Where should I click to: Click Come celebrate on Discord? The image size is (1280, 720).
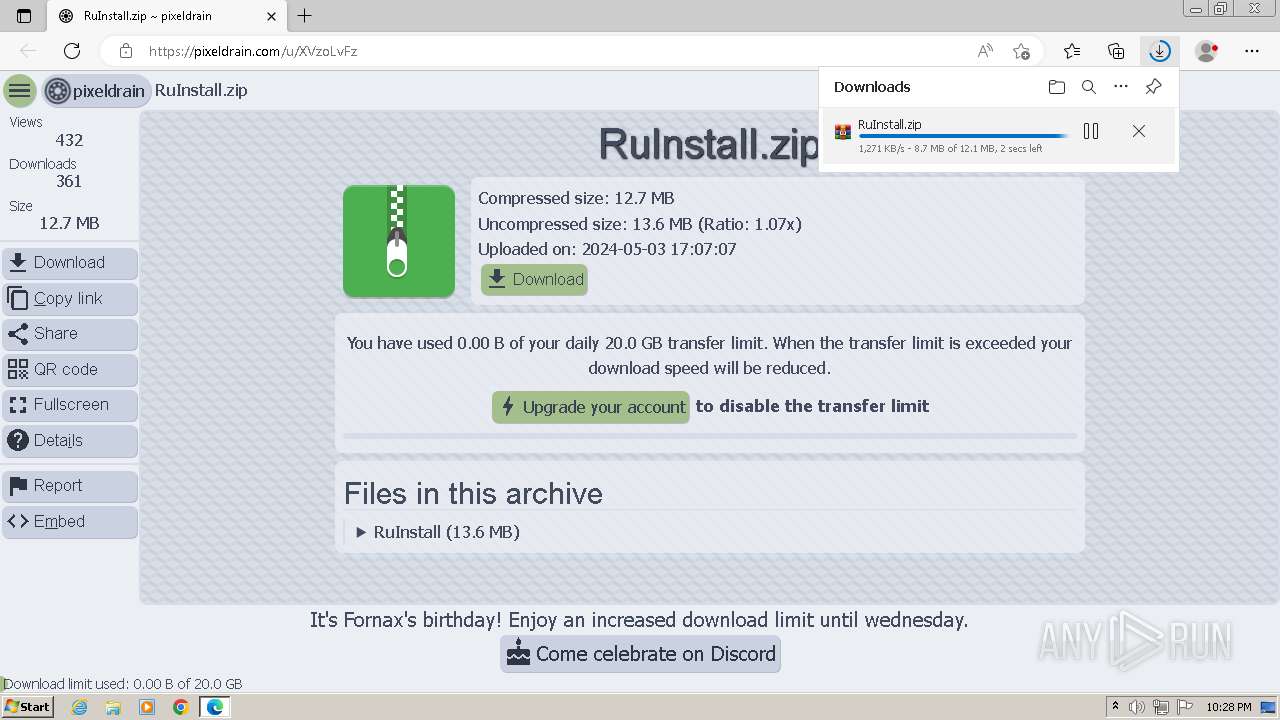641,654
